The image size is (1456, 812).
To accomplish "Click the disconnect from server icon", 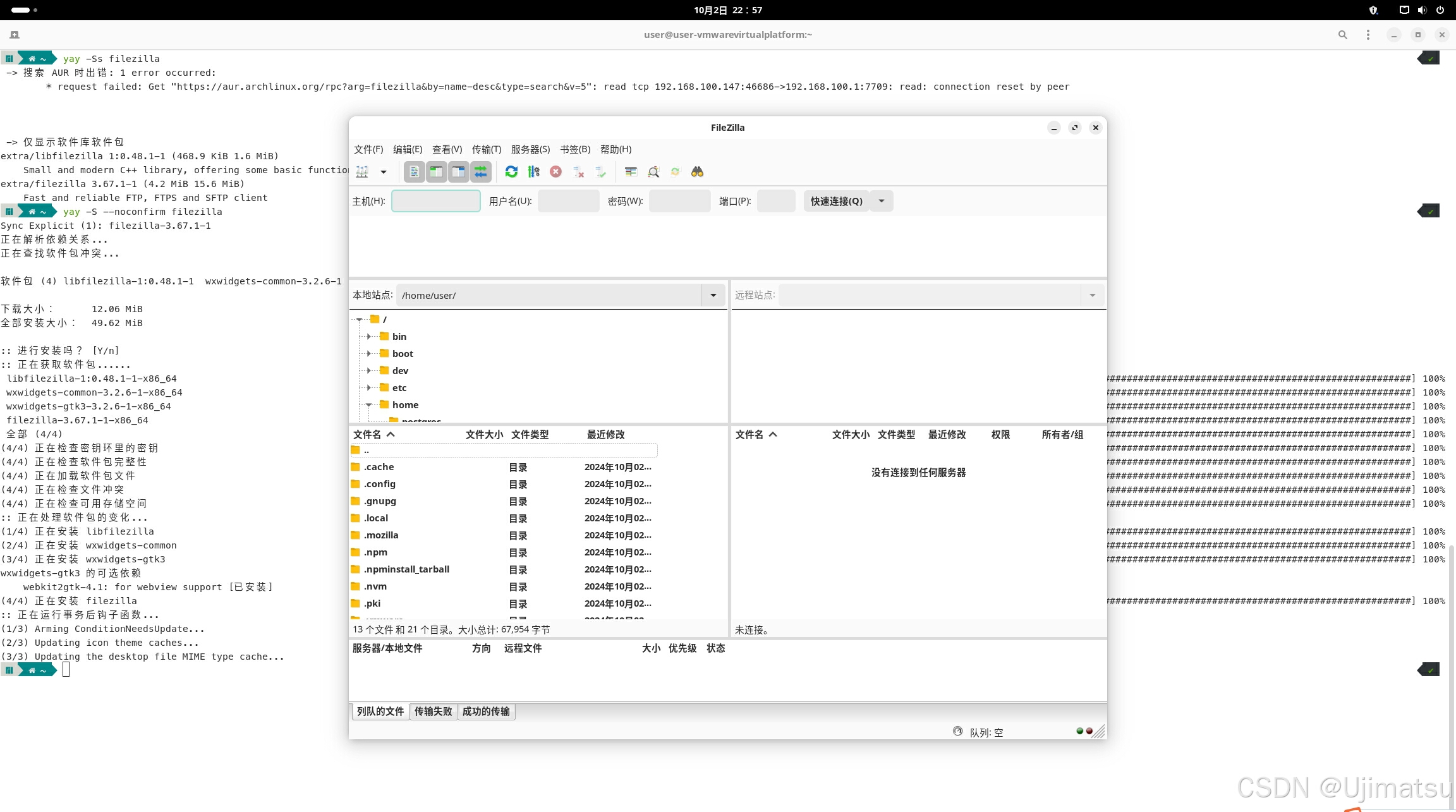I will tap(578, 172).
